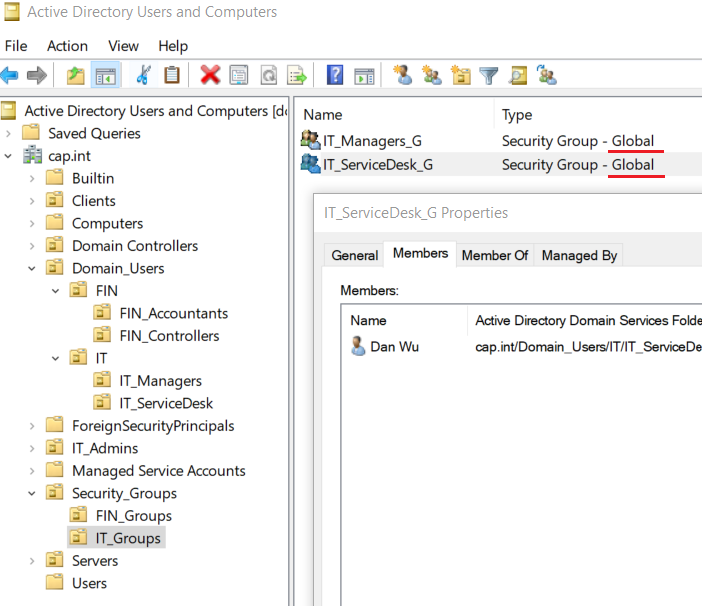Click the Refresh toolbar icon

click(x=268, y=75)
